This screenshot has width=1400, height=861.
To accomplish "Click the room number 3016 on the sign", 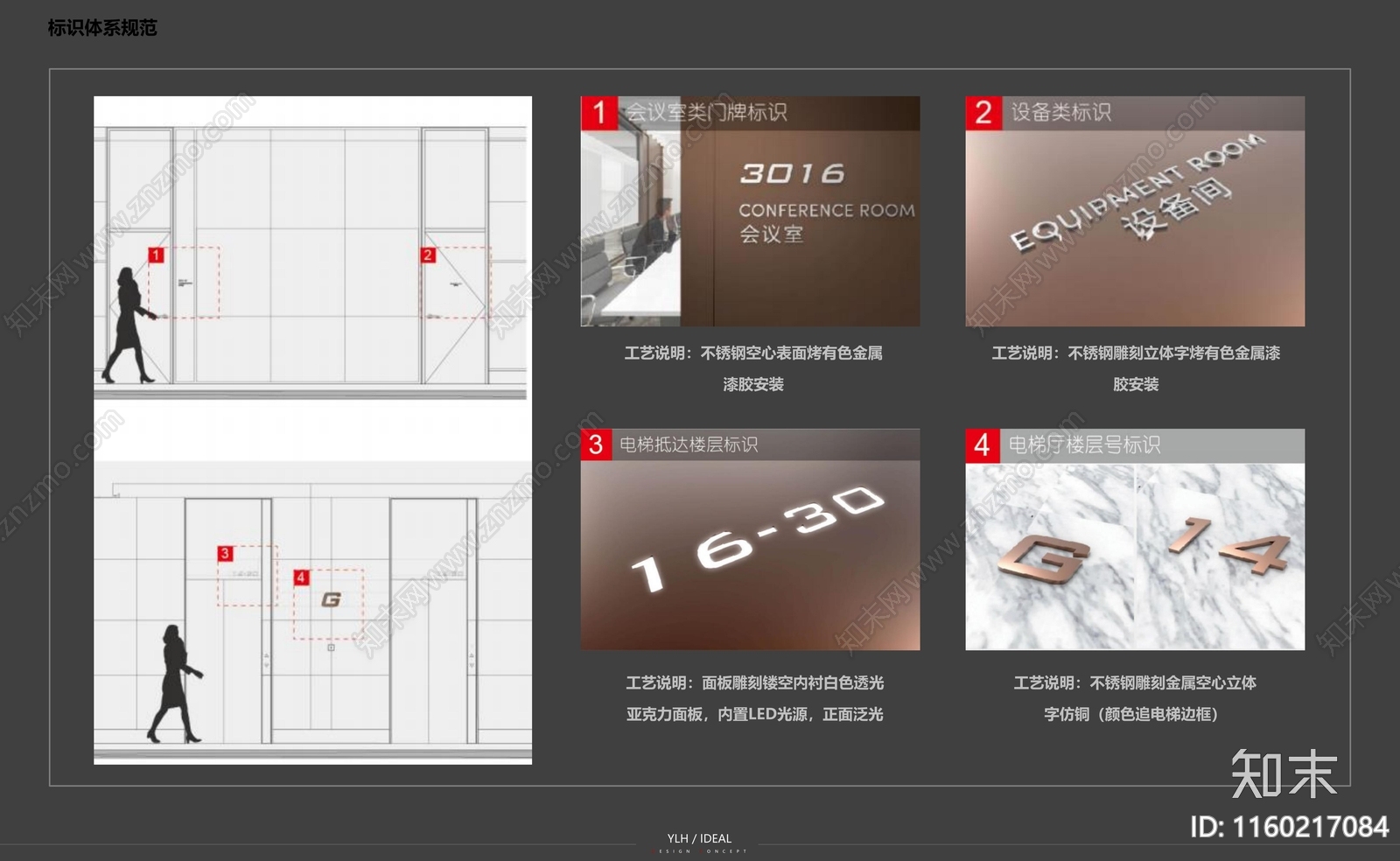I will point(793,174).
